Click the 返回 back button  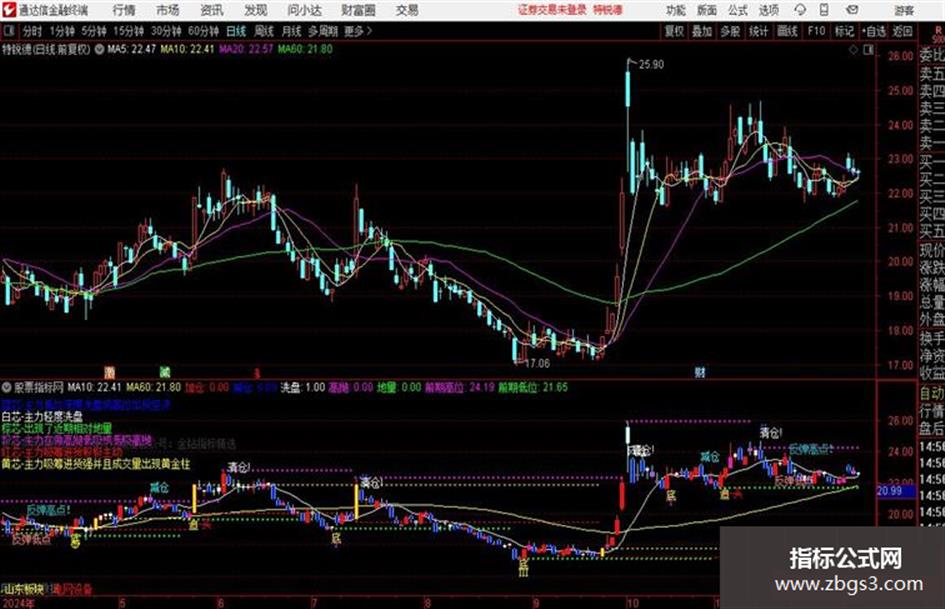point(902,31)
